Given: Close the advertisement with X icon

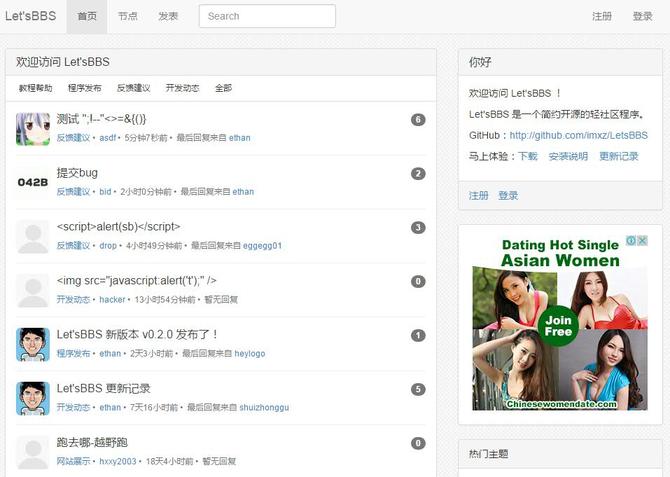Looking at the screenshot, I should tap(642, 240).
